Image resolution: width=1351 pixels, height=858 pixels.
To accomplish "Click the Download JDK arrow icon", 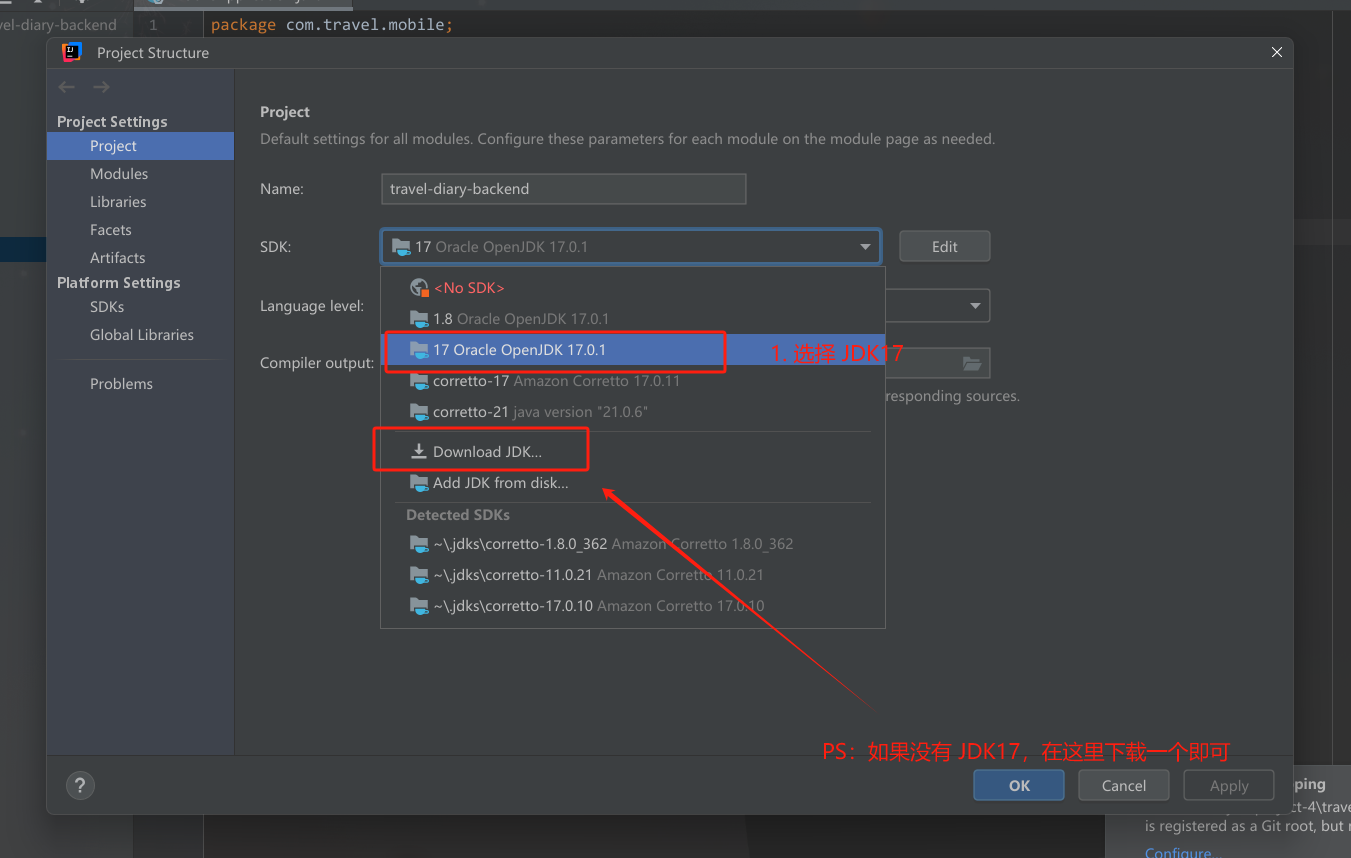I will point(419,452).
